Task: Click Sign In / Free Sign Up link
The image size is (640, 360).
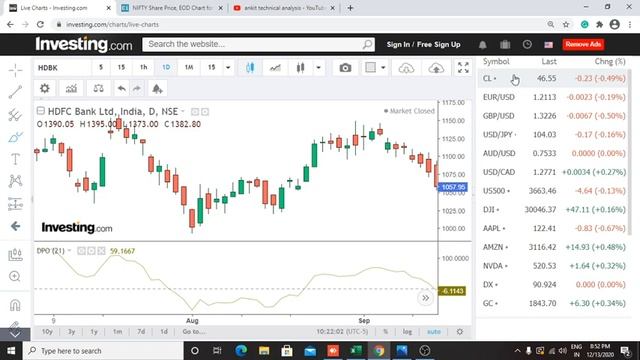Action: [x=423, y=44]
